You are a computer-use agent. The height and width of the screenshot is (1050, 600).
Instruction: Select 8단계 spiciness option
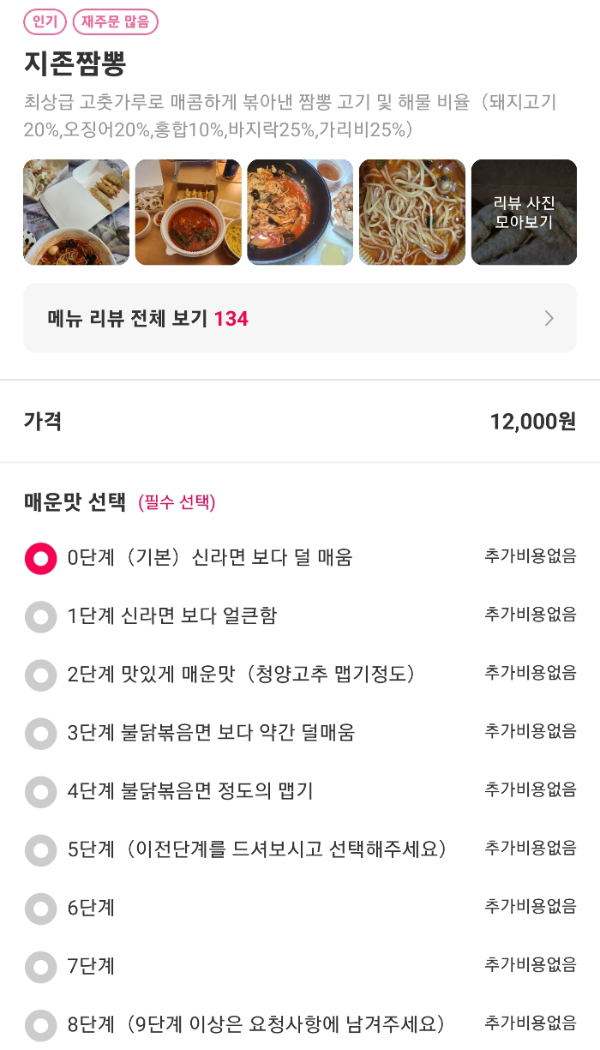tap(43, 1024)
